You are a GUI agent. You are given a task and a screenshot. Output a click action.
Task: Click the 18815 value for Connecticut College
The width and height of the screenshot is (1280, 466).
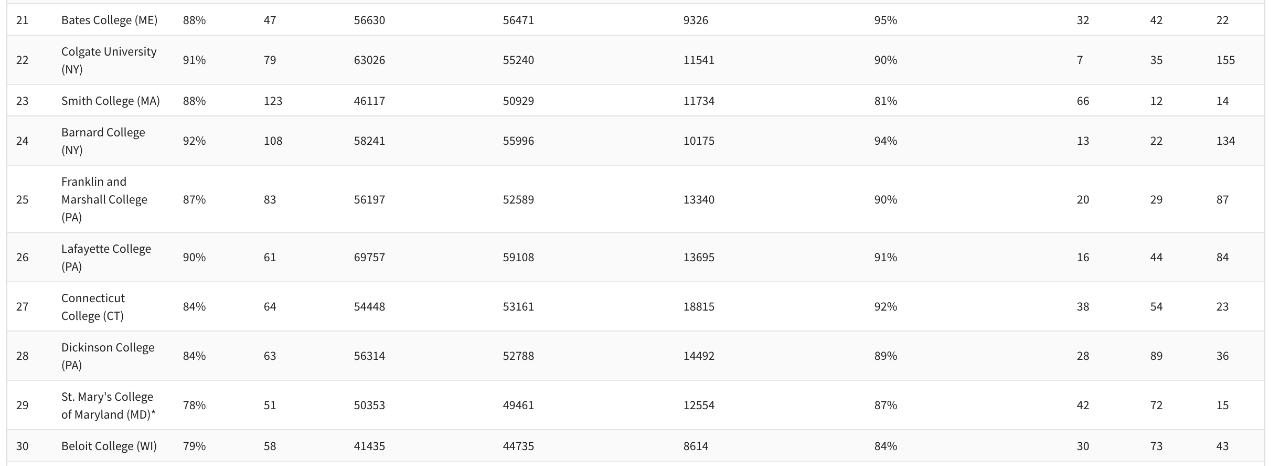click(699, 307)
